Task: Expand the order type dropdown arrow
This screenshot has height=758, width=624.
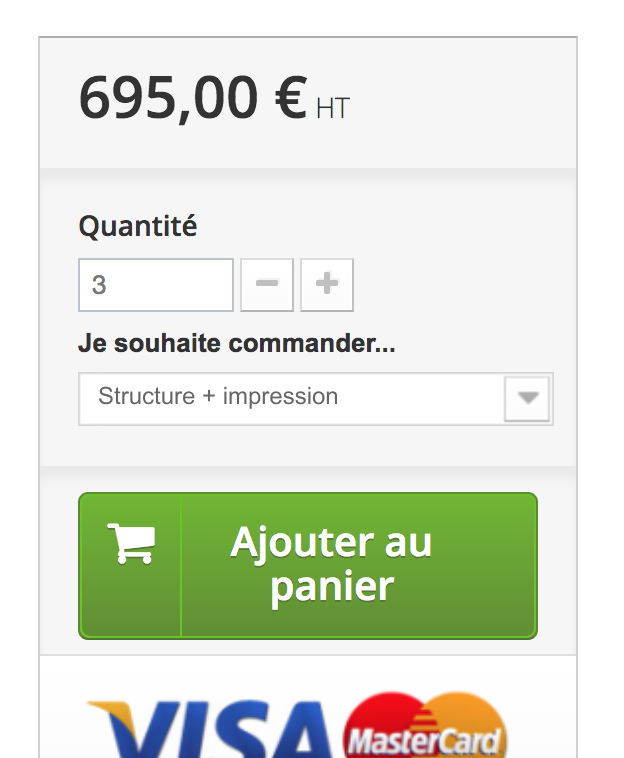Action: click(x=527, y=399)
